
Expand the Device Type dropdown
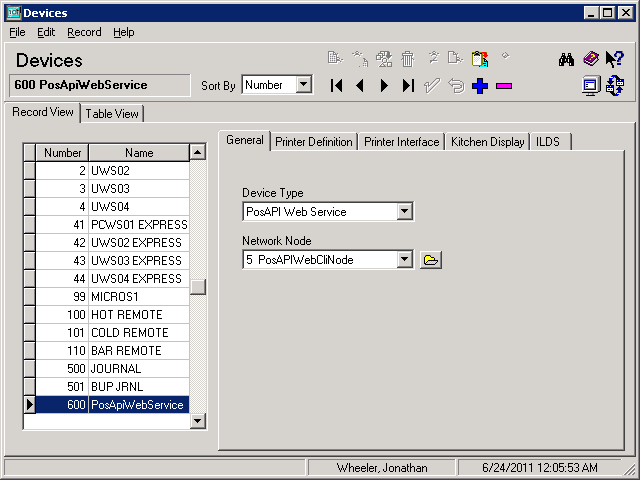(x=404, y=211)
